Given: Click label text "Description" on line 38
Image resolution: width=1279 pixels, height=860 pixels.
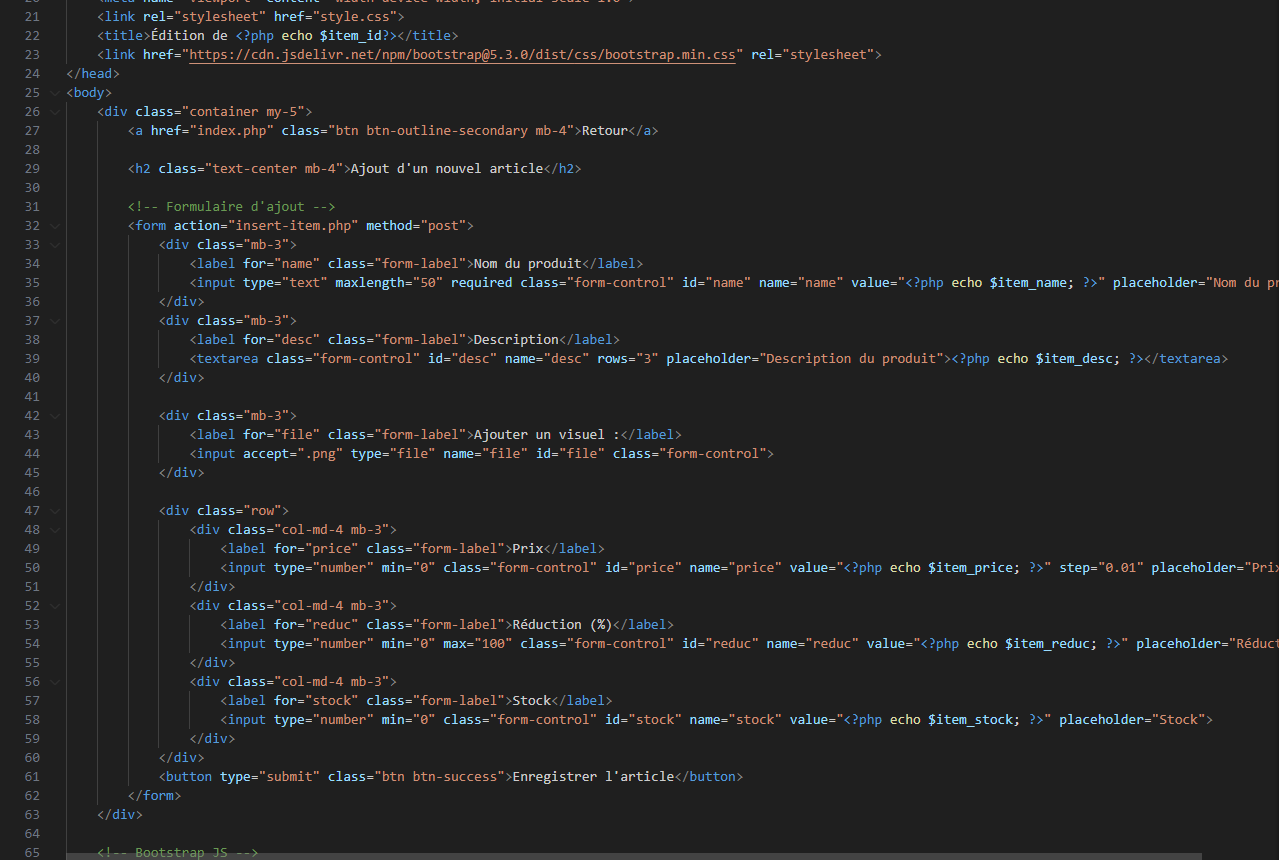Looking at the screenshot, I should pos(516,340).
